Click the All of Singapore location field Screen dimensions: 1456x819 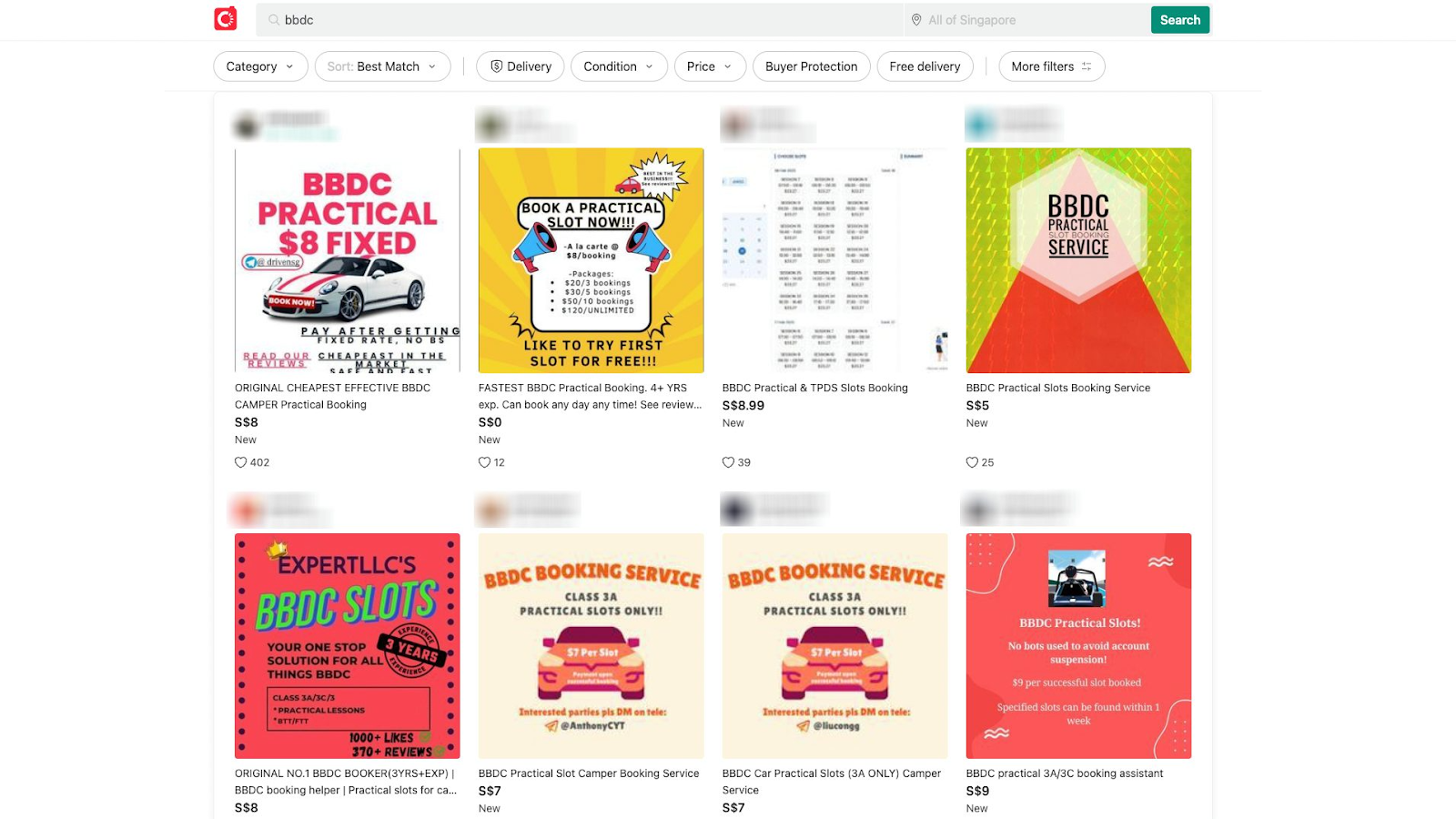(x=1026, y=20)
